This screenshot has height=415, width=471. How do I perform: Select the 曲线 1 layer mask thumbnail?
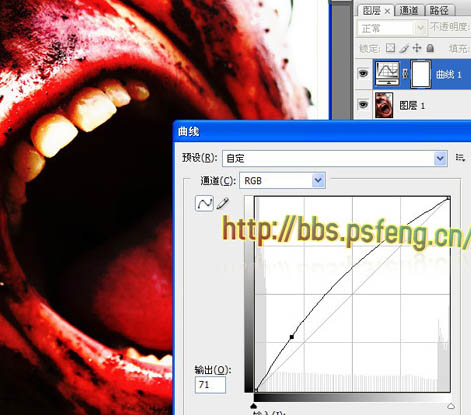coord(421,74)
